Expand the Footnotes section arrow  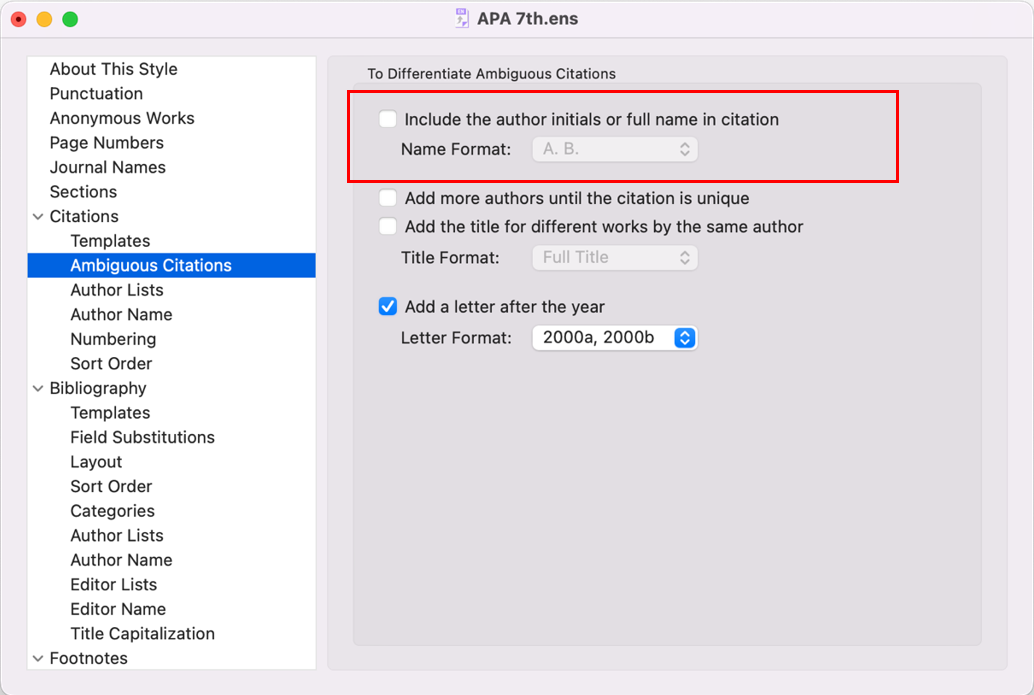(38, 658)
